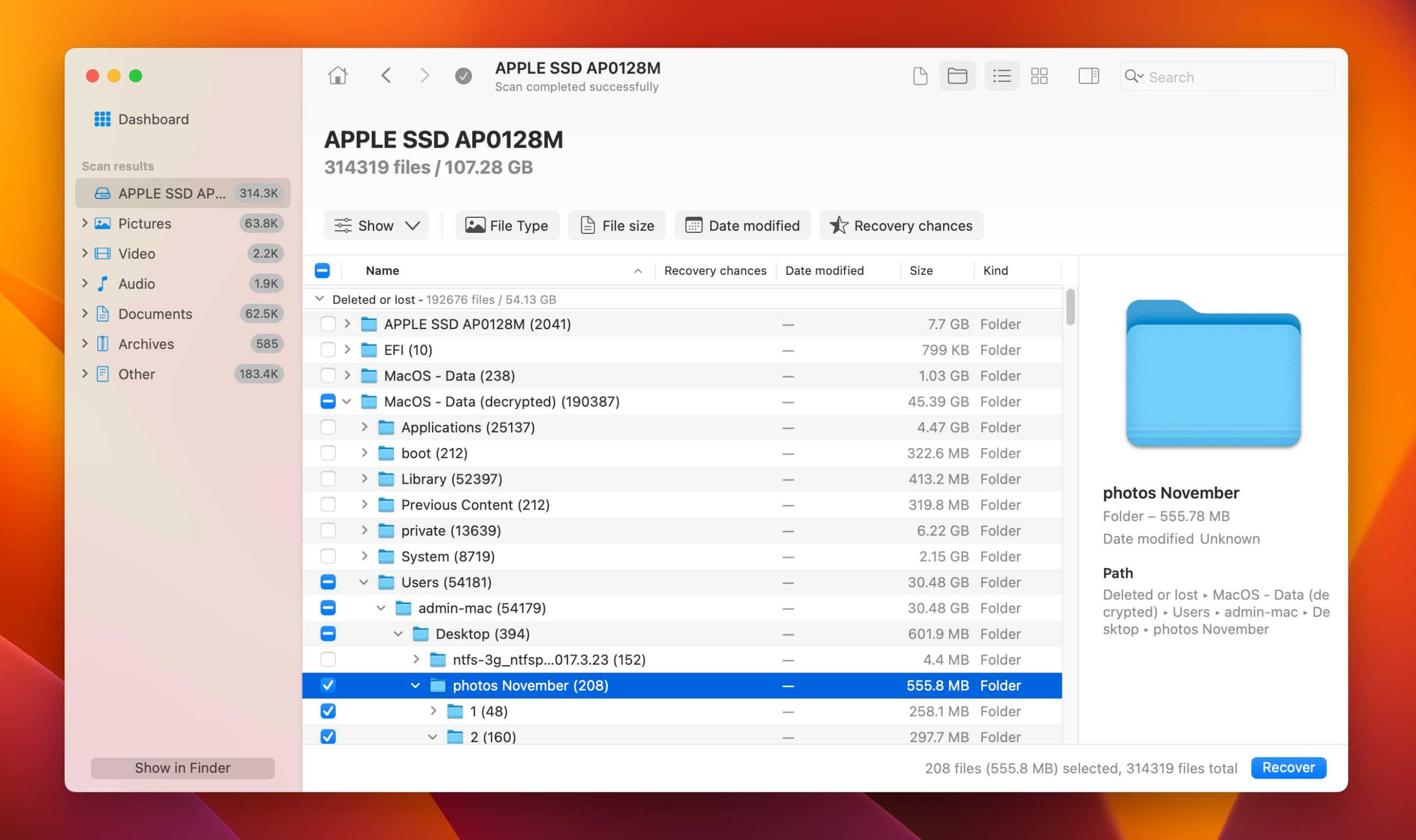Screen dimensions: 1416x840
Task: Switch to the folder view icon
Action: [x=957, y=76]
